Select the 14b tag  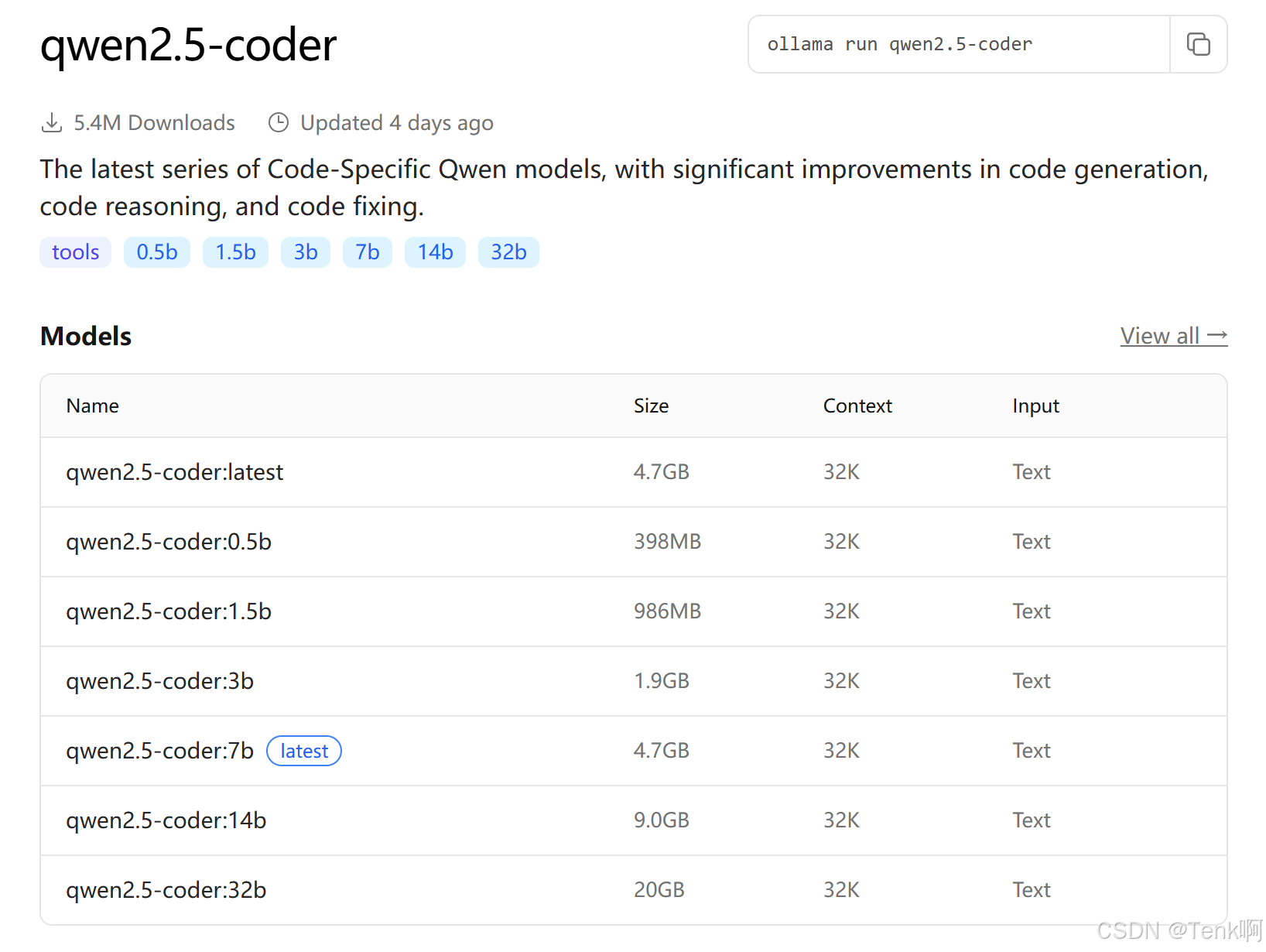pyautogui.click(x=435, y=252)
